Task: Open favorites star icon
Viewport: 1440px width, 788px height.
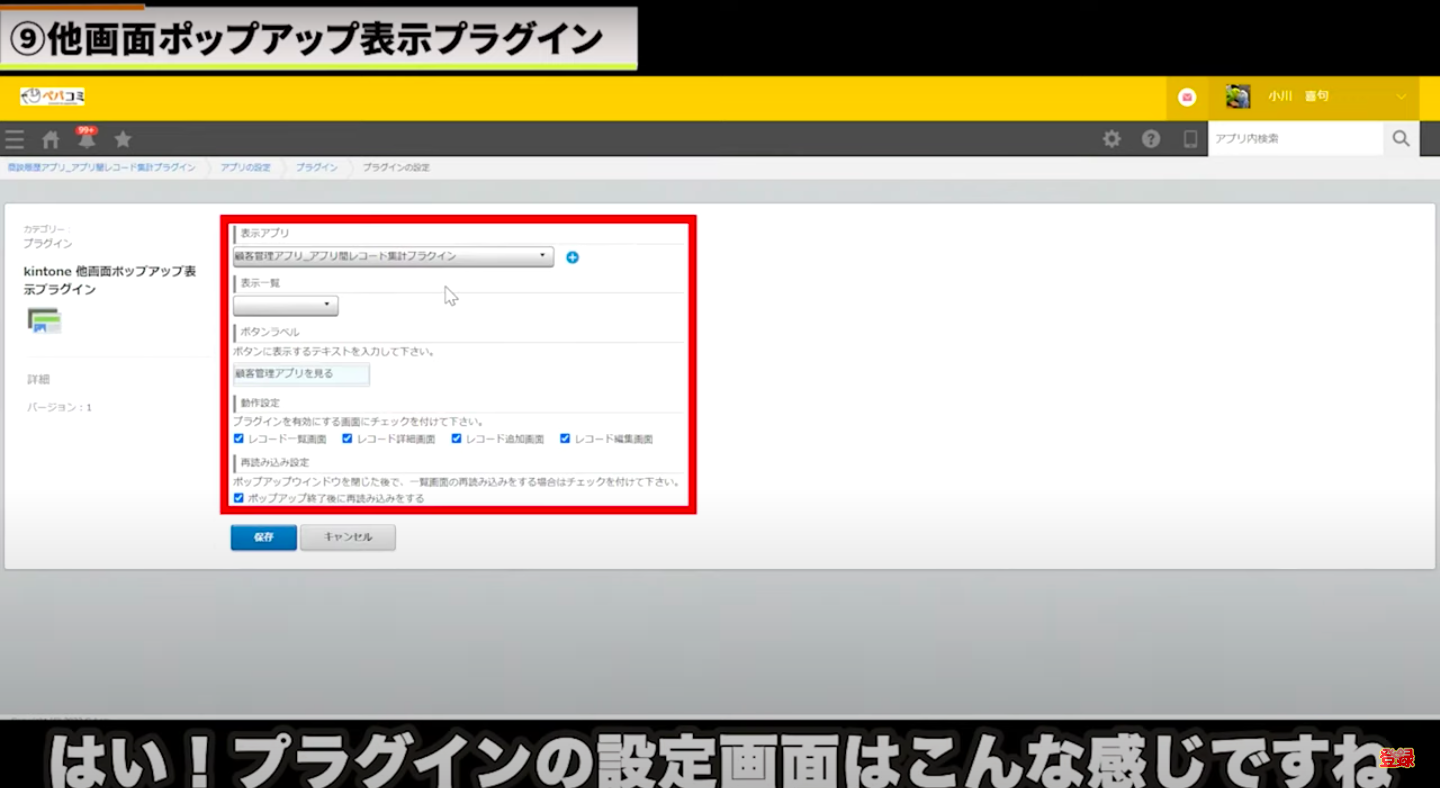Action: coord(123,139)
